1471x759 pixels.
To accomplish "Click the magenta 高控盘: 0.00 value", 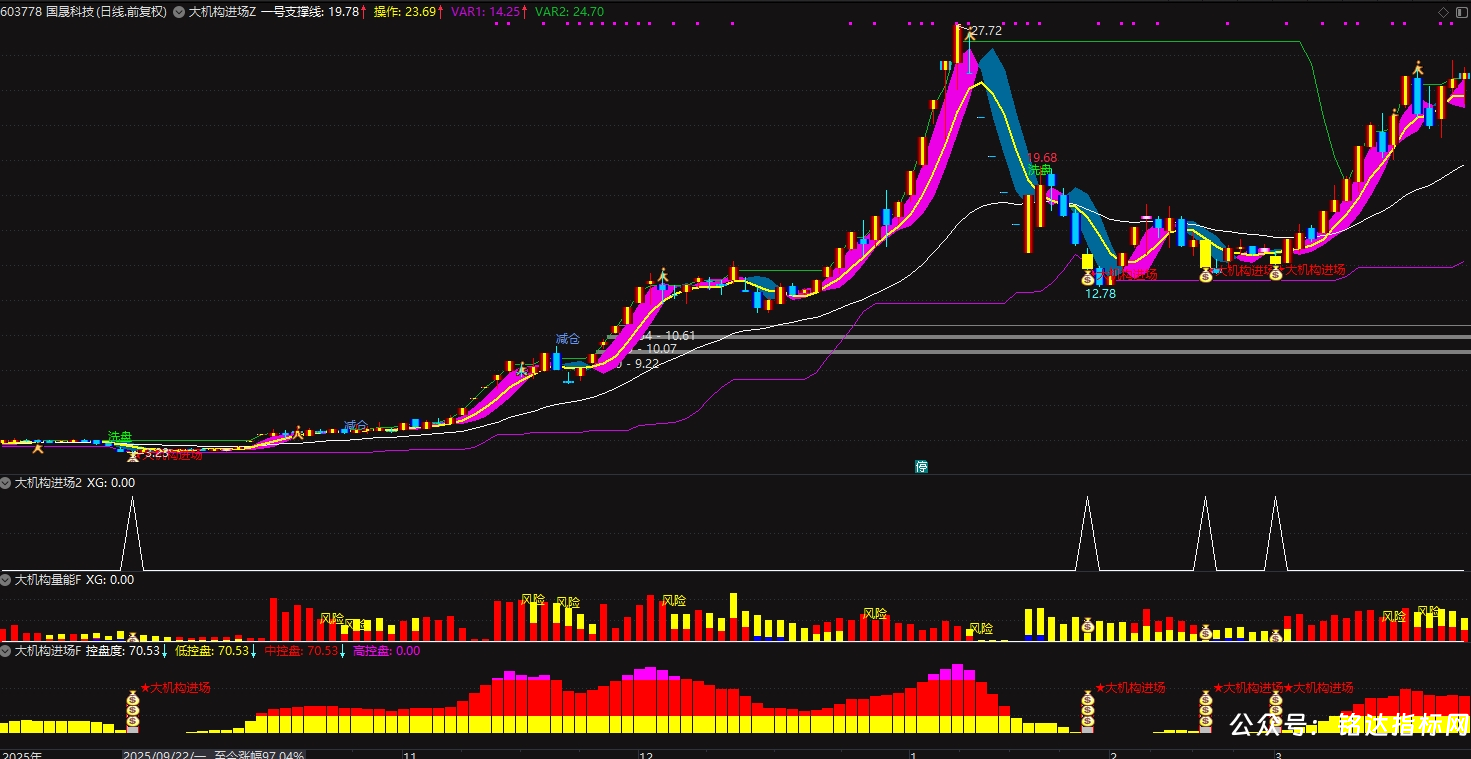I will point(387,651).
